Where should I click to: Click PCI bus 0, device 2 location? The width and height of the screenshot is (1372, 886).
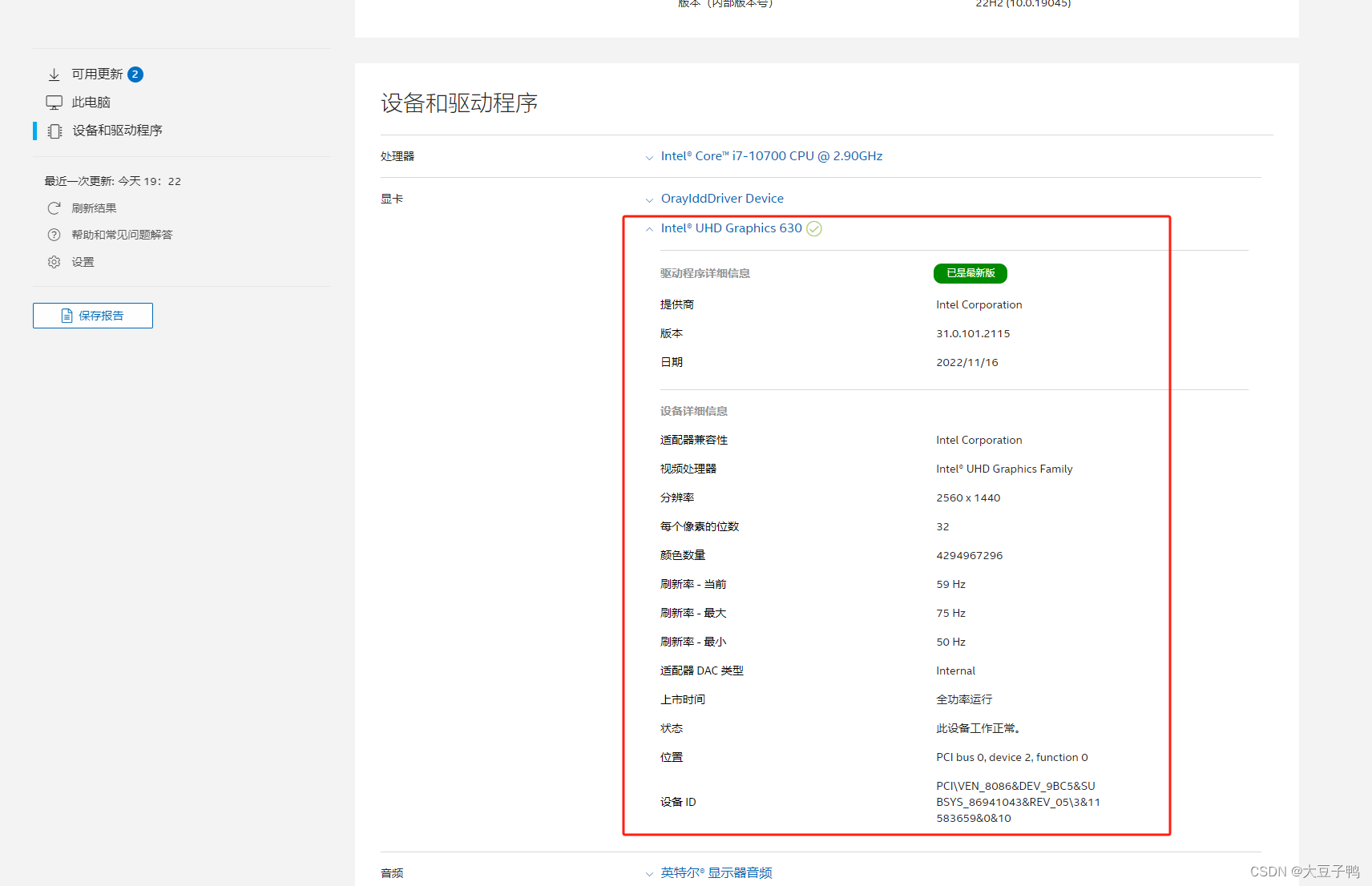pos(1012,758)
